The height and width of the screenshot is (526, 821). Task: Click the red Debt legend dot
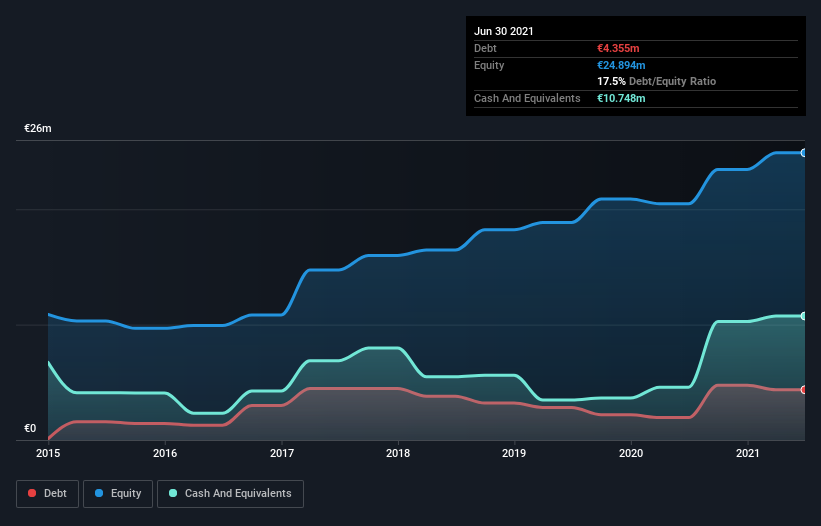coord(32,493)
